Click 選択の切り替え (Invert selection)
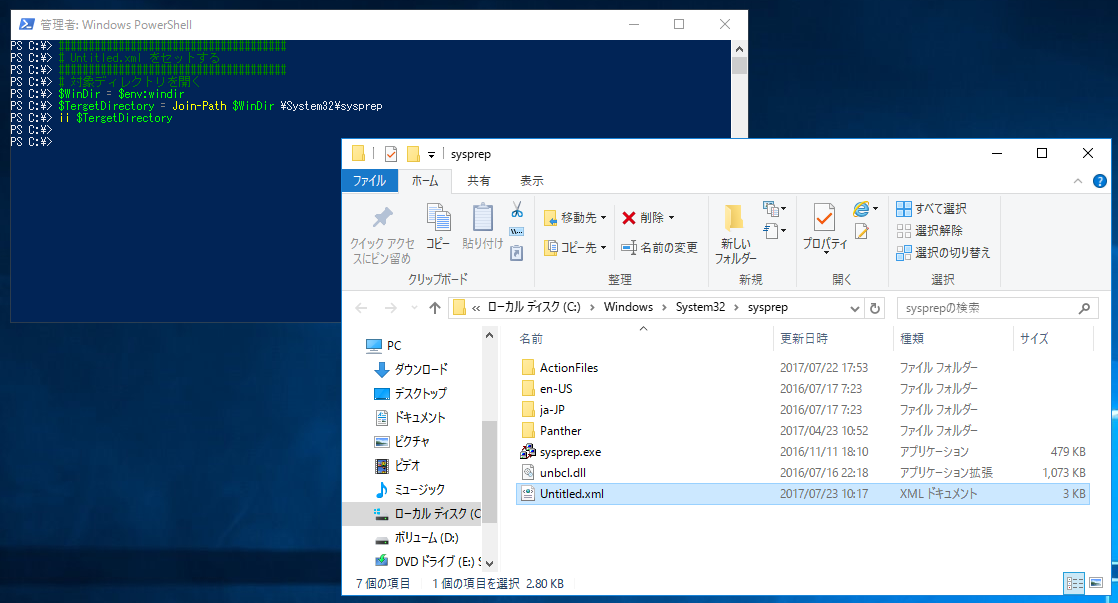The width and height of the screenshot is (1118, 603). click(x=943, y=253)
